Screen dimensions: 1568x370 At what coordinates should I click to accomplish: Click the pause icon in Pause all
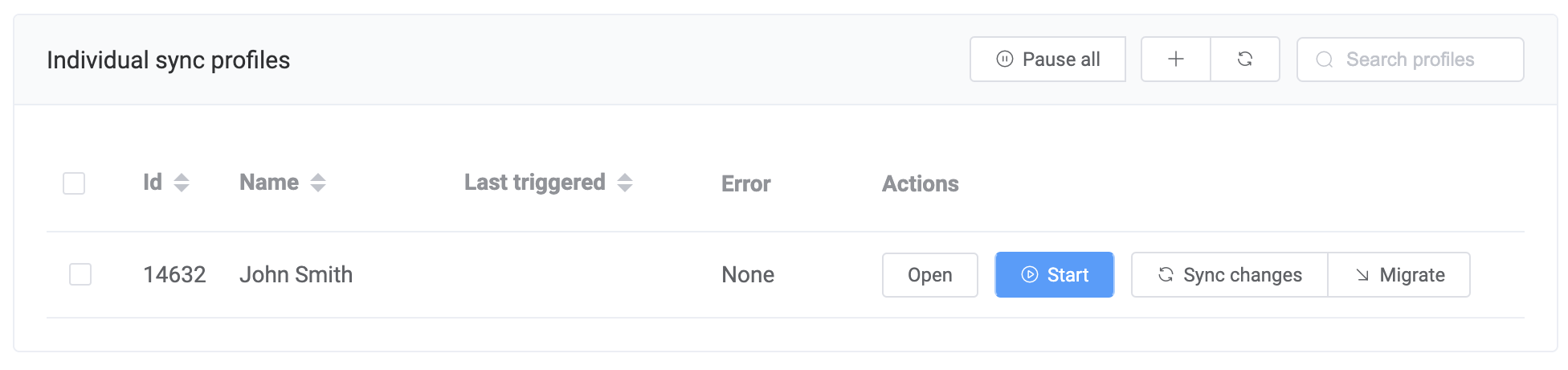(x=1004, y=60)
